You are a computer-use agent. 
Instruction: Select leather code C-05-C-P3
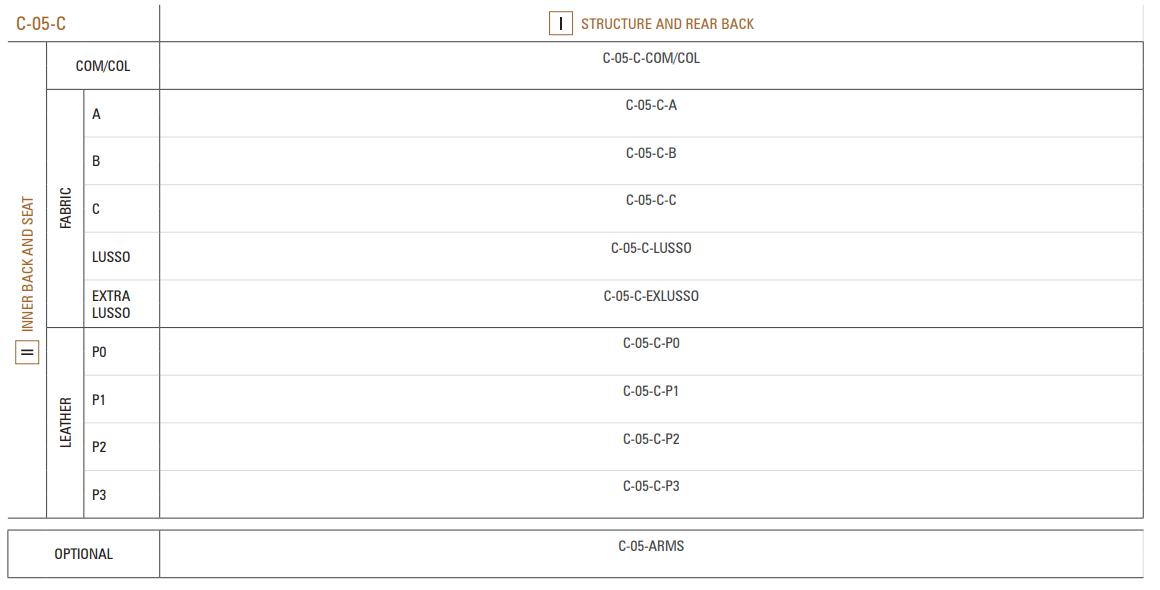(x=651, y=486)
